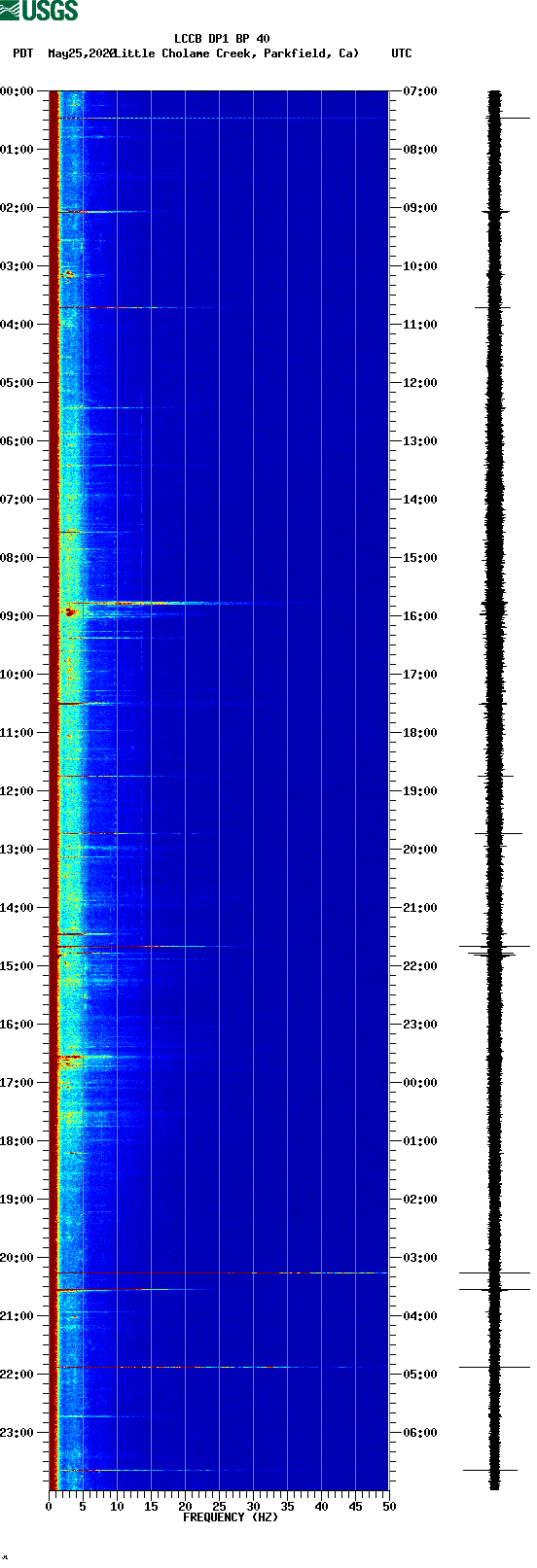
Task: Click the '10' frequency axis tick label
Action: (x=117, y=1507)
